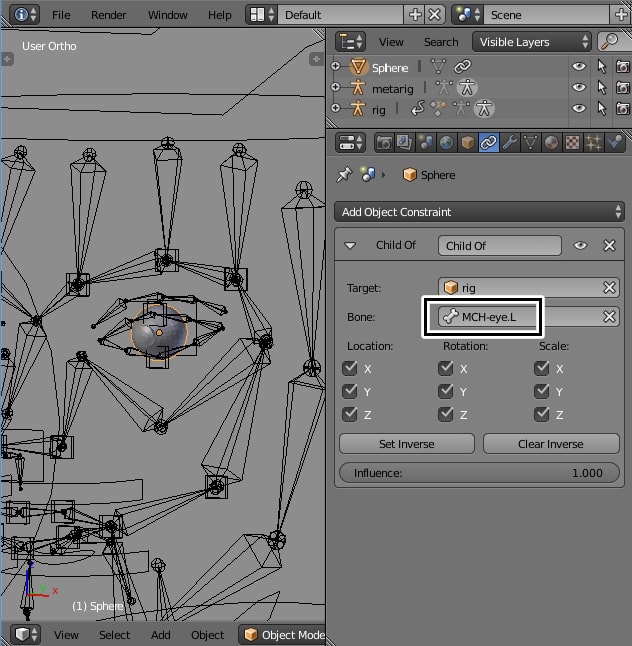Toggle Child Of constraint visibility eye
Screen dimensions: 632x646
coord(580,246)
